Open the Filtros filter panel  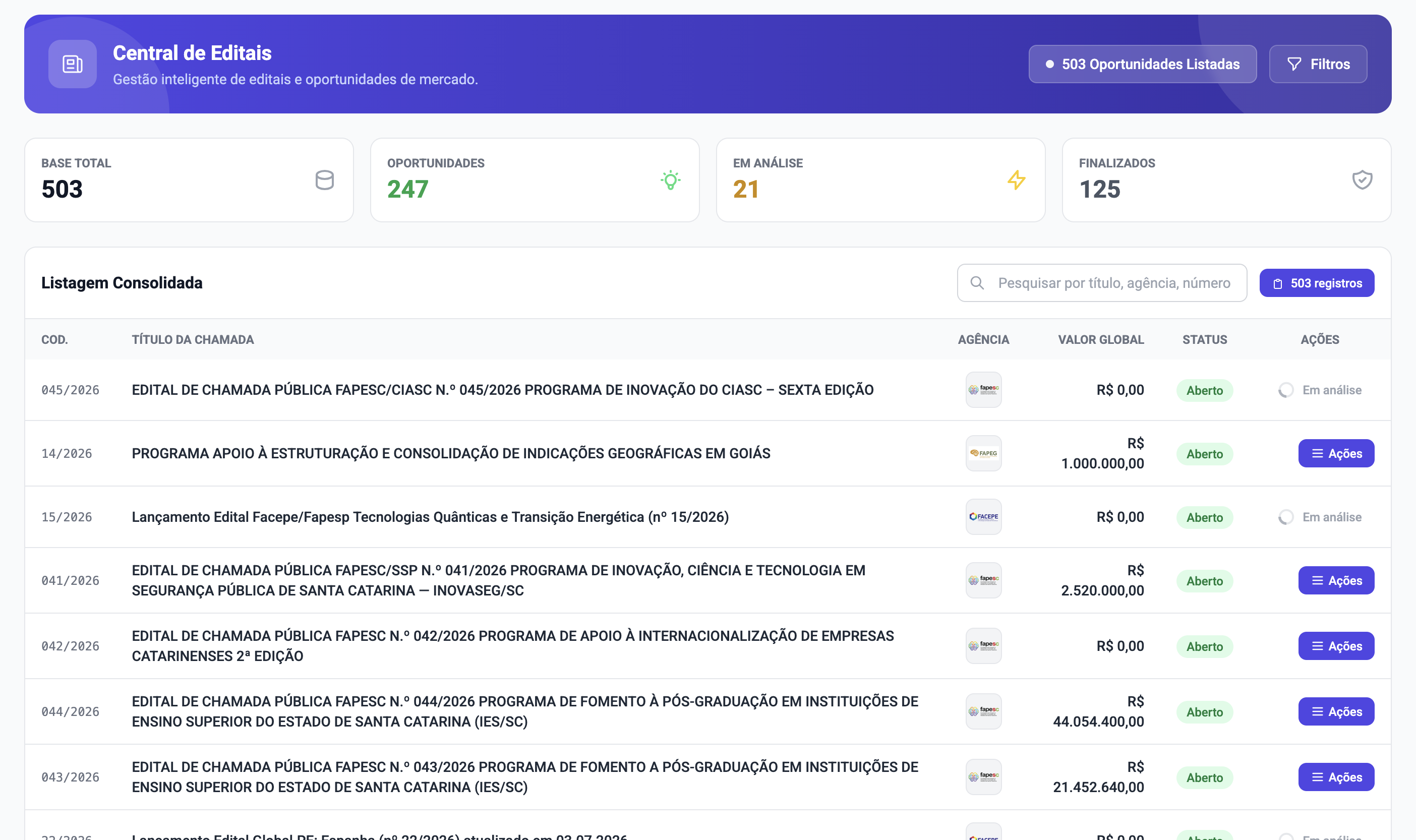point(1318,64)
